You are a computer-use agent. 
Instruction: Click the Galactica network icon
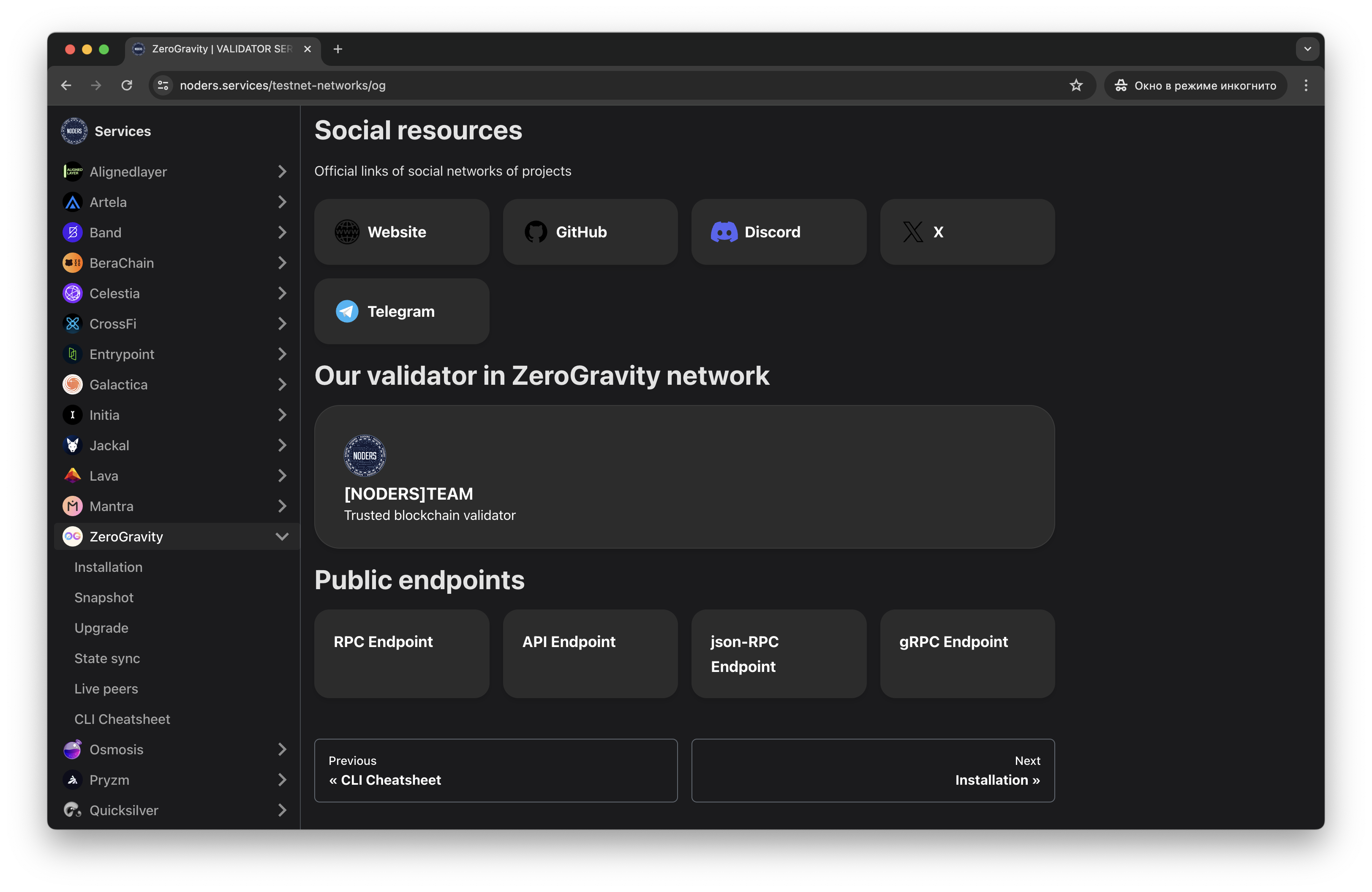point(73,385)
